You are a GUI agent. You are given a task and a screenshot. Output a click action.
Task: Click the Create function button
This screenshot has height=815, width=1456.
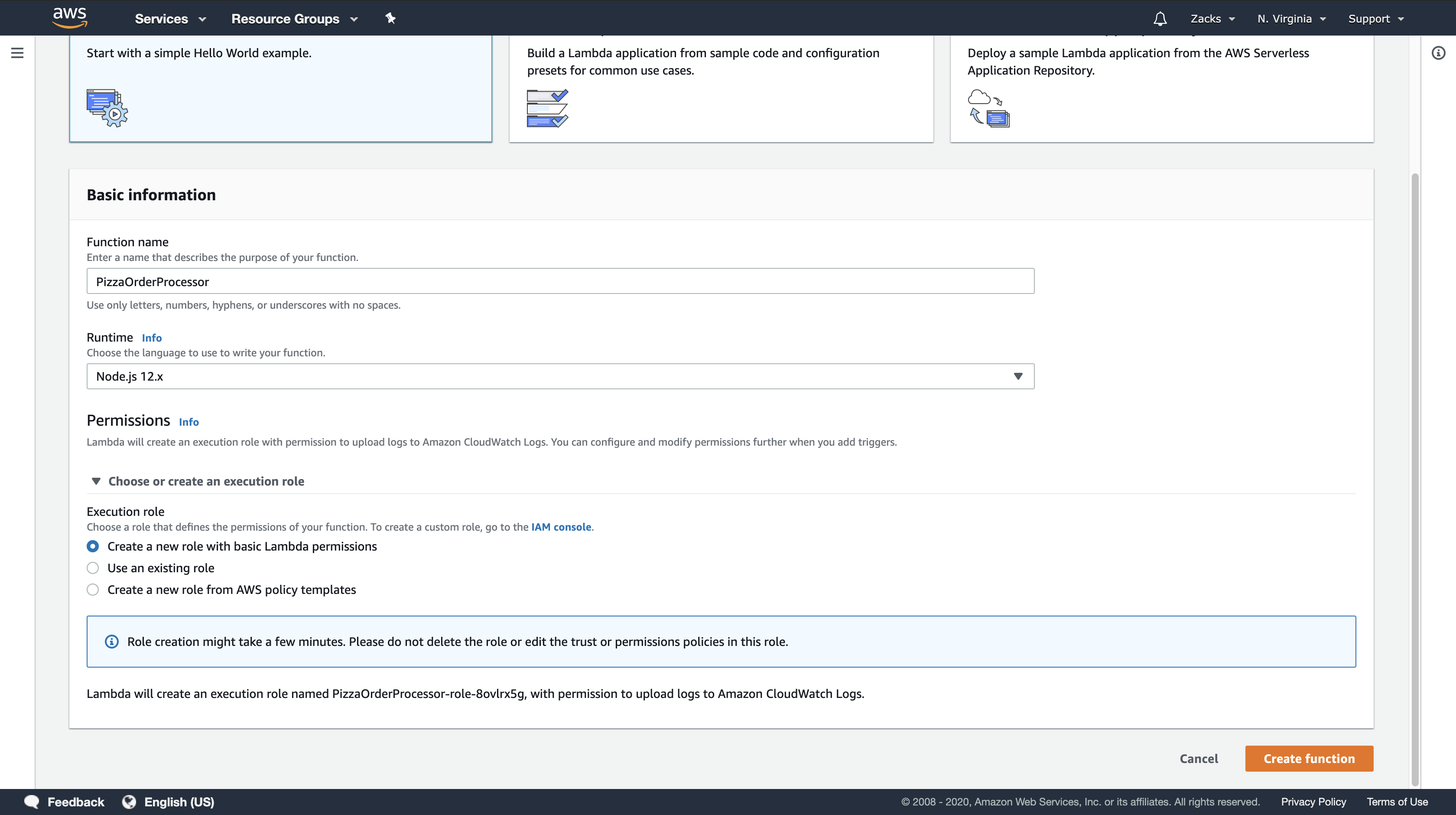(x=1309, y=759)
